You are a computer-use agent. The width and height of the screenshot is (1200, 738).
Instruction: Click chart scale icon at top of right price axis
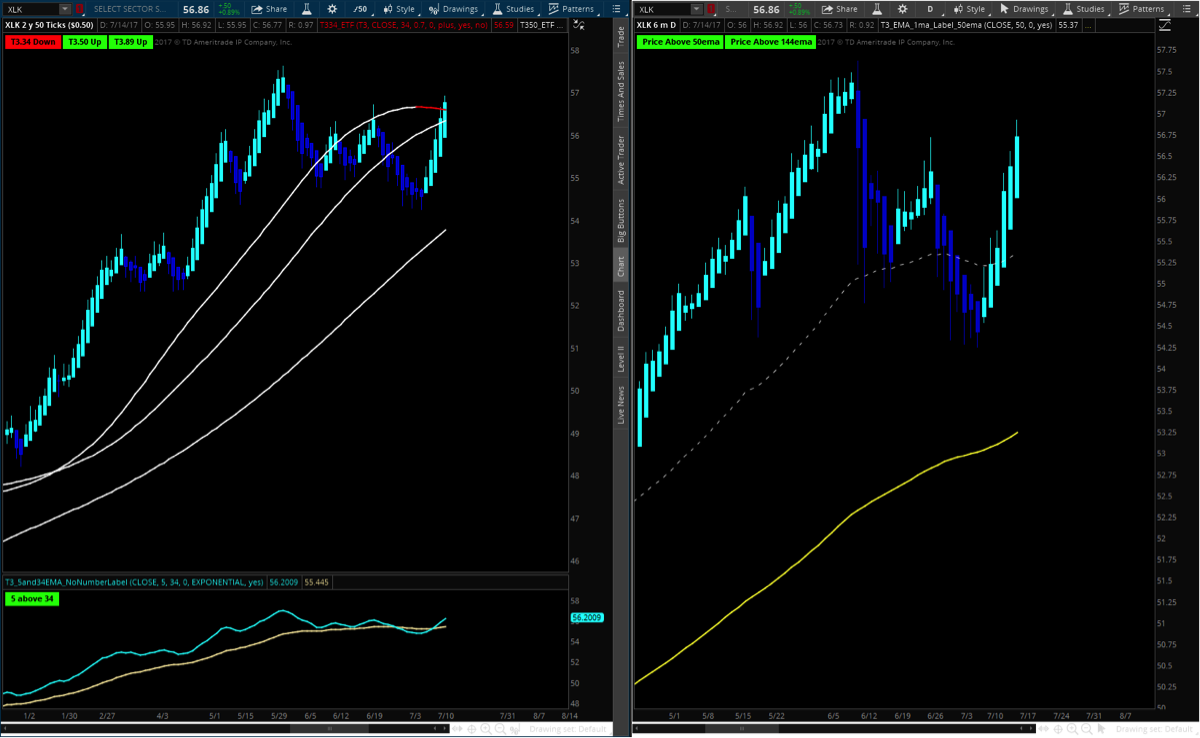1165,24
